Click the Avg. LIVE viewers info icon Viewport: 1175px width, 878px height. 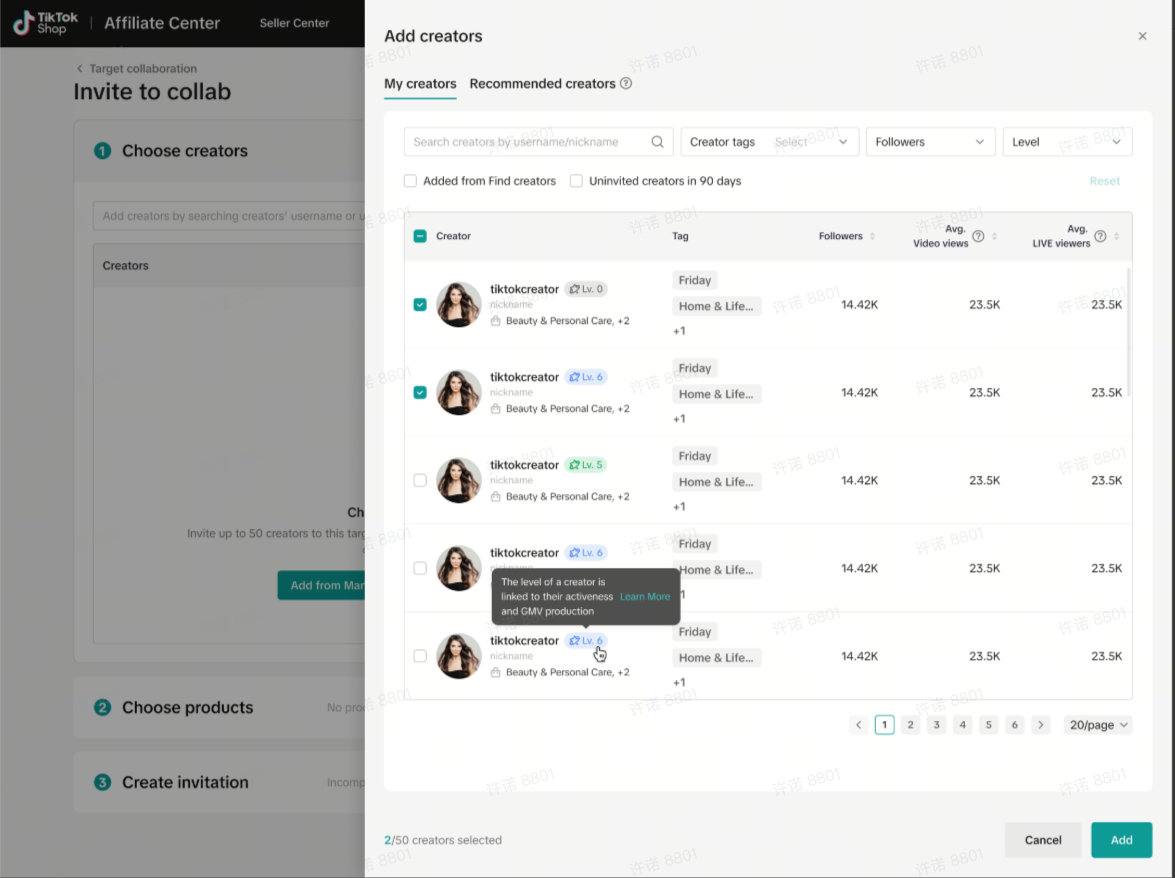tap(1100, 237)
